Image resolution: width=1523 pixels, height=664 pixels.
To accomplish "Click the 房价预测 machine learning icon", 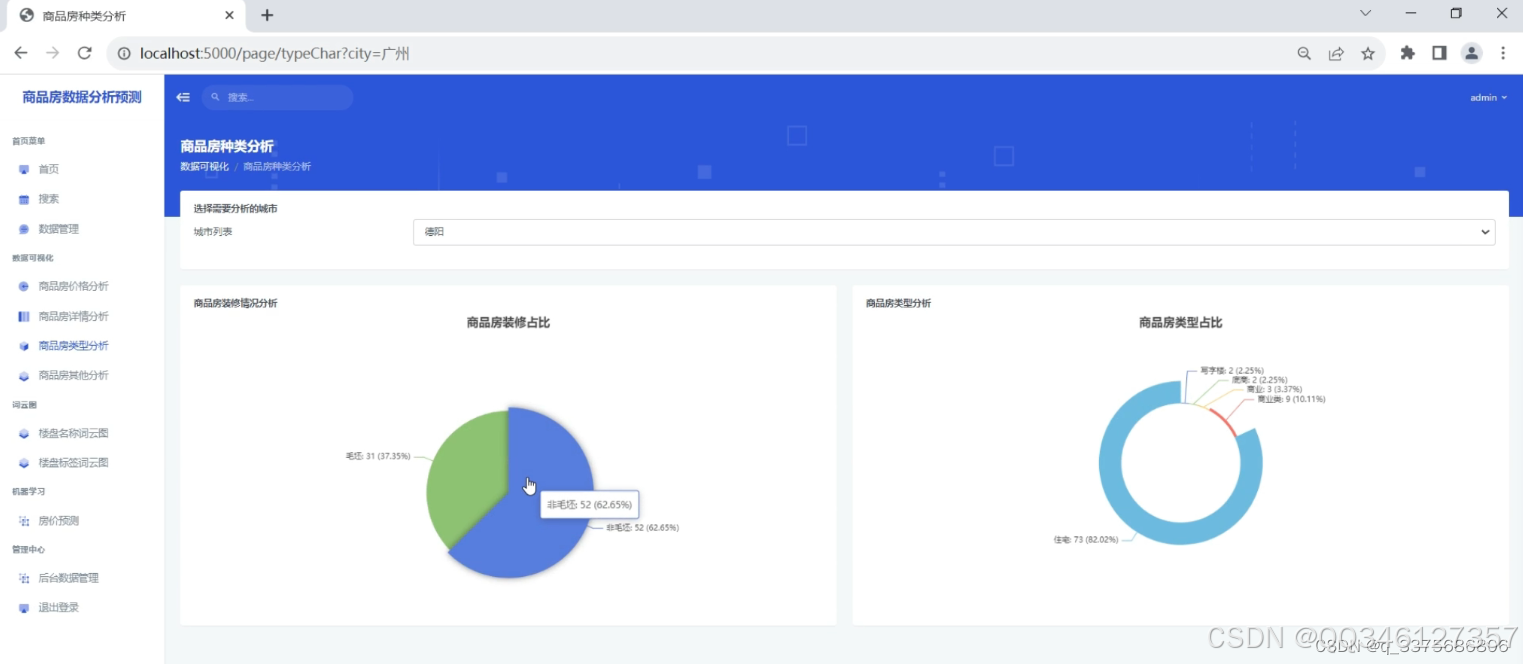I will (22, 520).
